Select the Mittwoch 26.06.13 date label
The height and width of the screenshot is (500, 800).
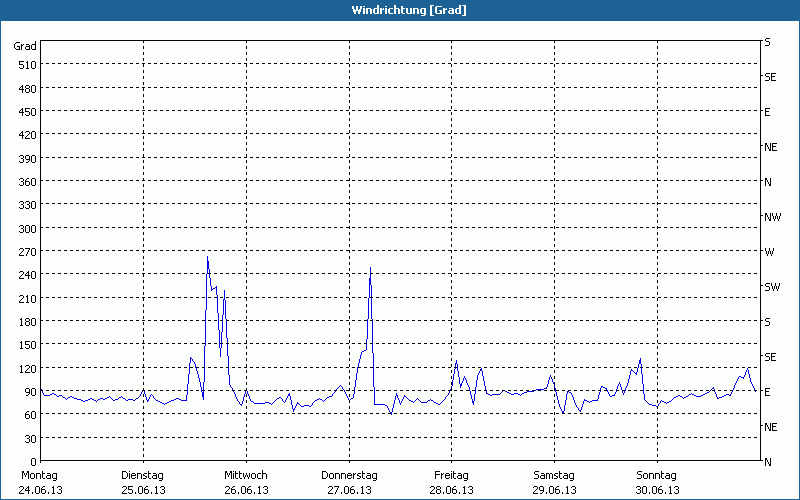pyautogui.click(x=246, y=482)
